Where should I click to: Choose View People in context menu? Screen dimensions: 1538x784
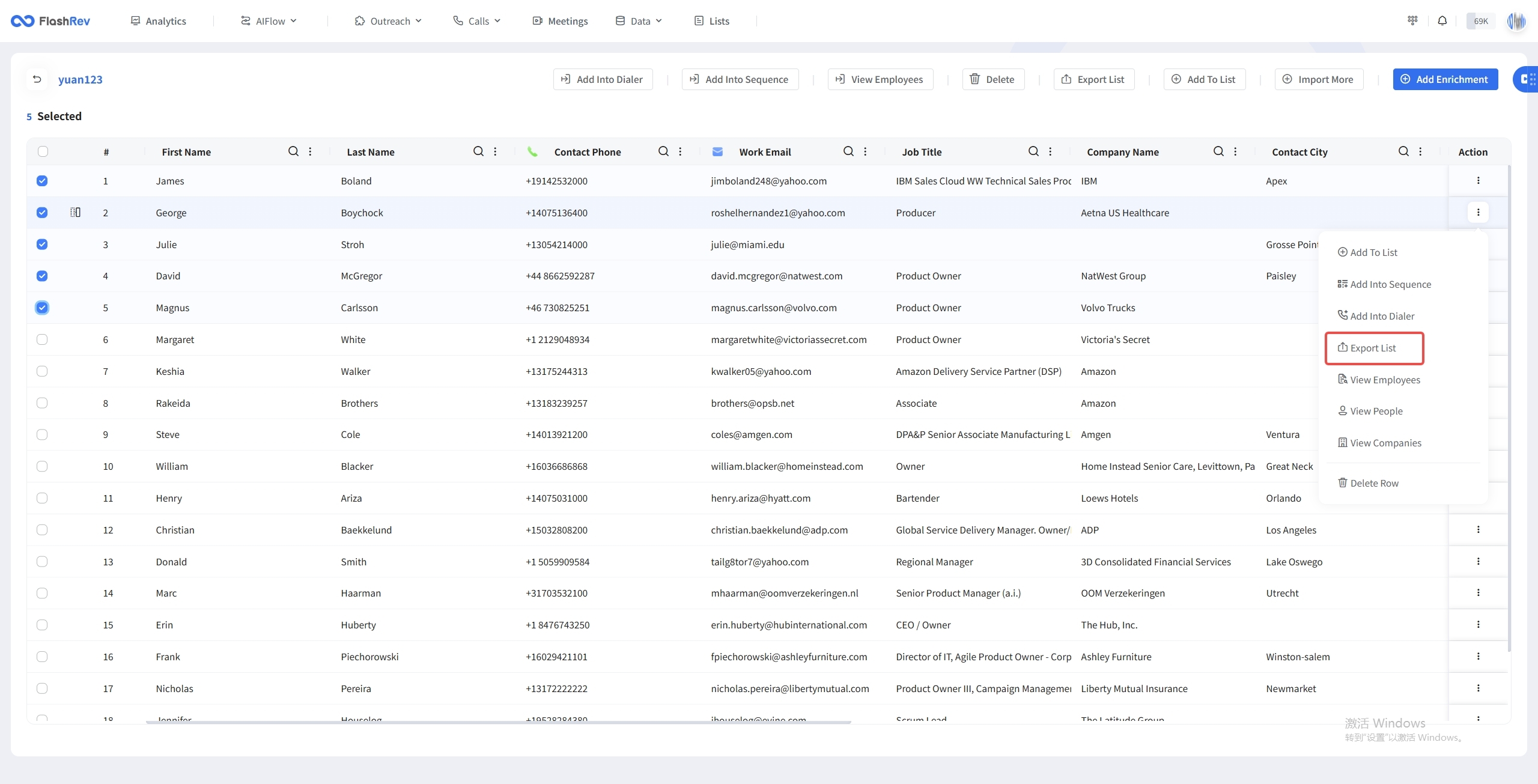(x=1370, y=411)
